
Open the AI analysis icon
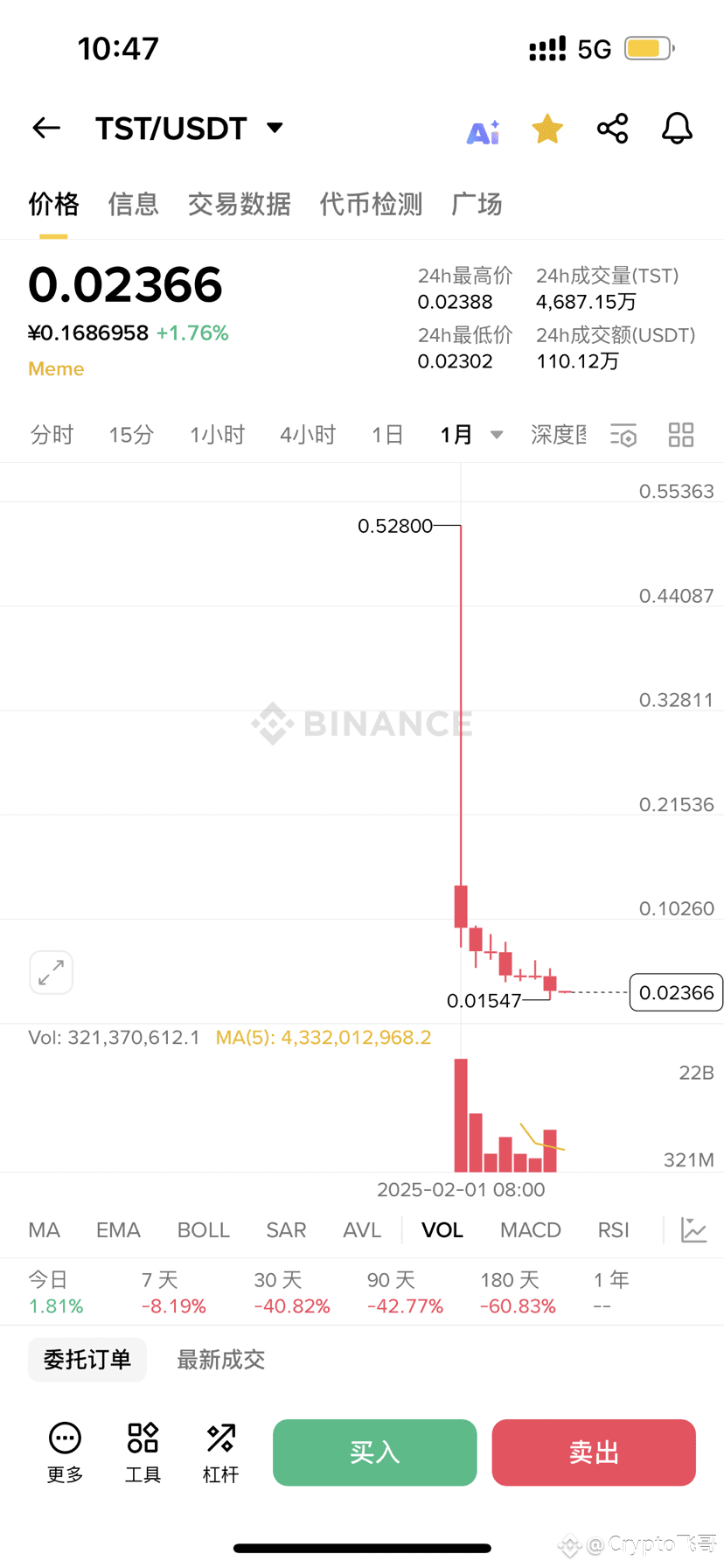click(x=484, y=130)
